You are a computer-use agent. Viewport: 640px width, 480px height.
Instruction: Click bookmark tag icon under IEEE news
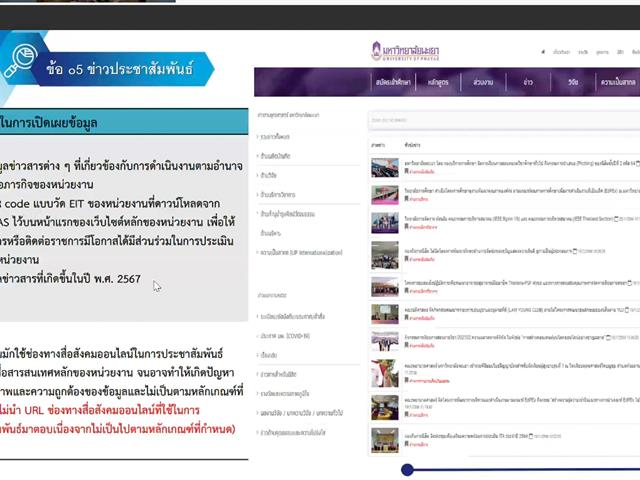pyautogui.click(x=407, y=226)
